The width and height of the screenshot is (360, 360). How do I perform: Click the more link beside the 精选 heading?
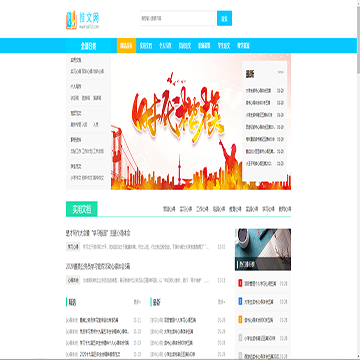tap(137, 302)
